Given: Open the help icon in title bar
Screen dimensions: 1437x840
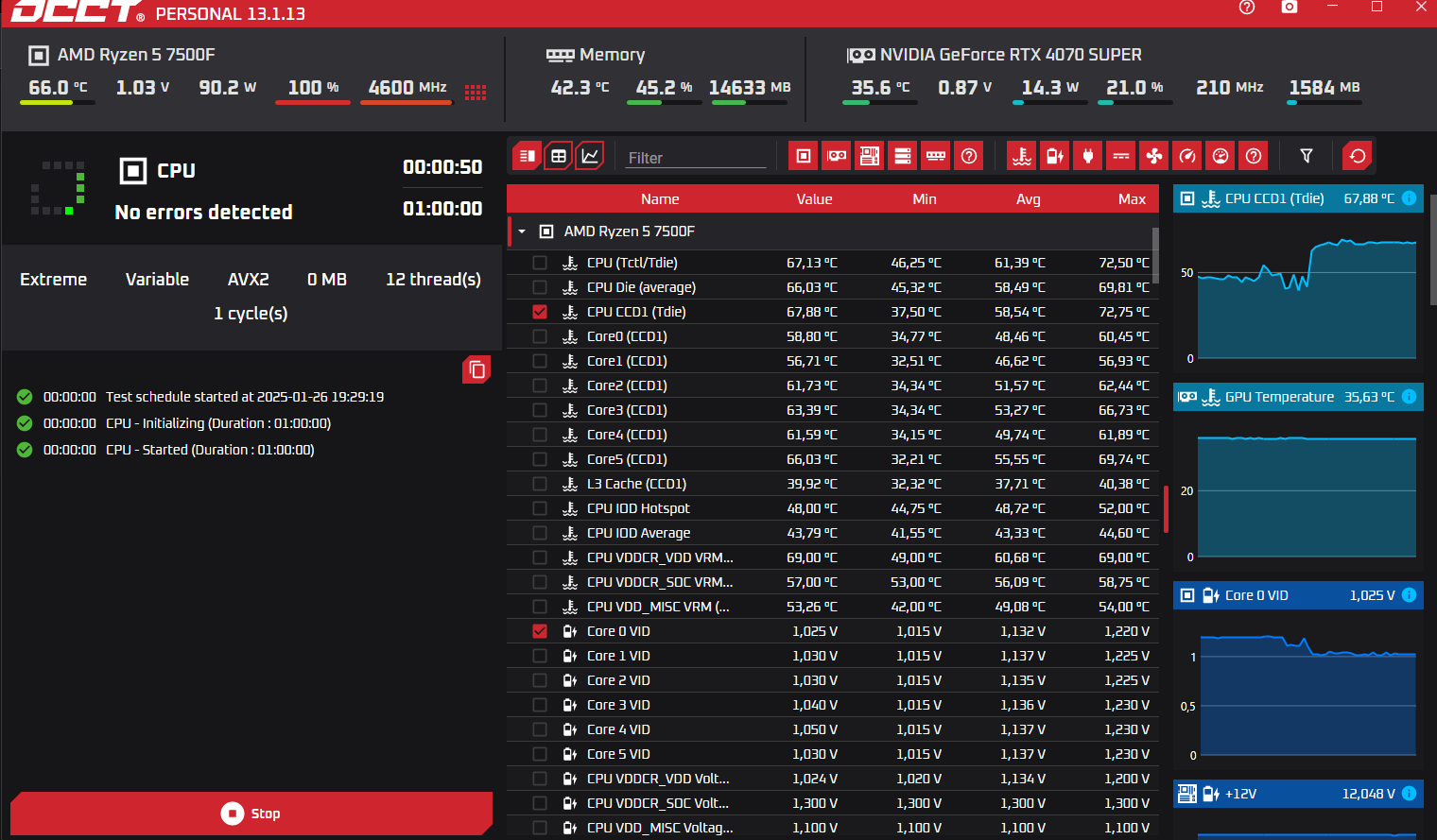Looking at the screenshot, I should [1247, 8].
